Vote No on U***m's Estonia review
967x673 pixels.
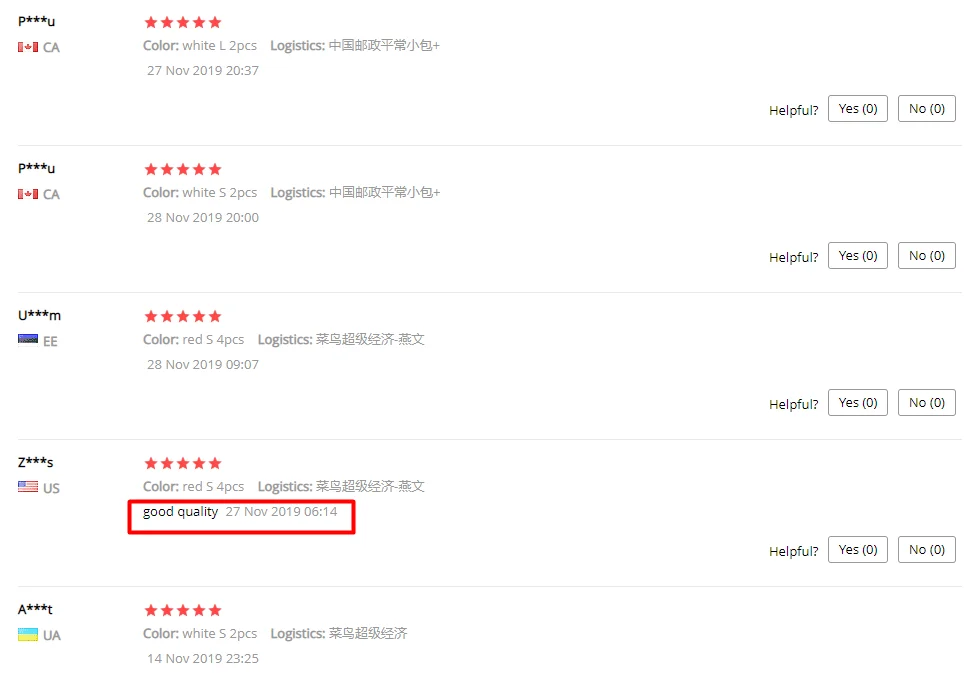point(926,402)
